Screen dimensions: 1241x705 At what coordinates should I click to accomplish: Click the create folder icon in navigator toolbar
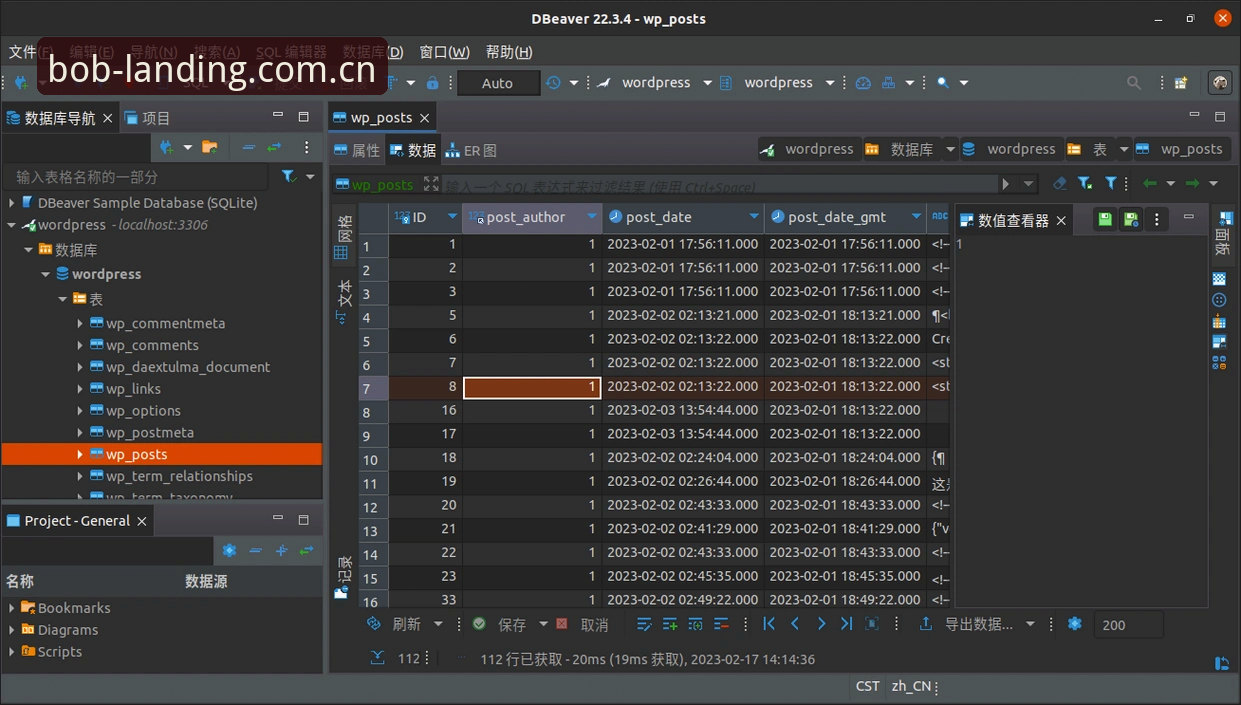point(210,147)
